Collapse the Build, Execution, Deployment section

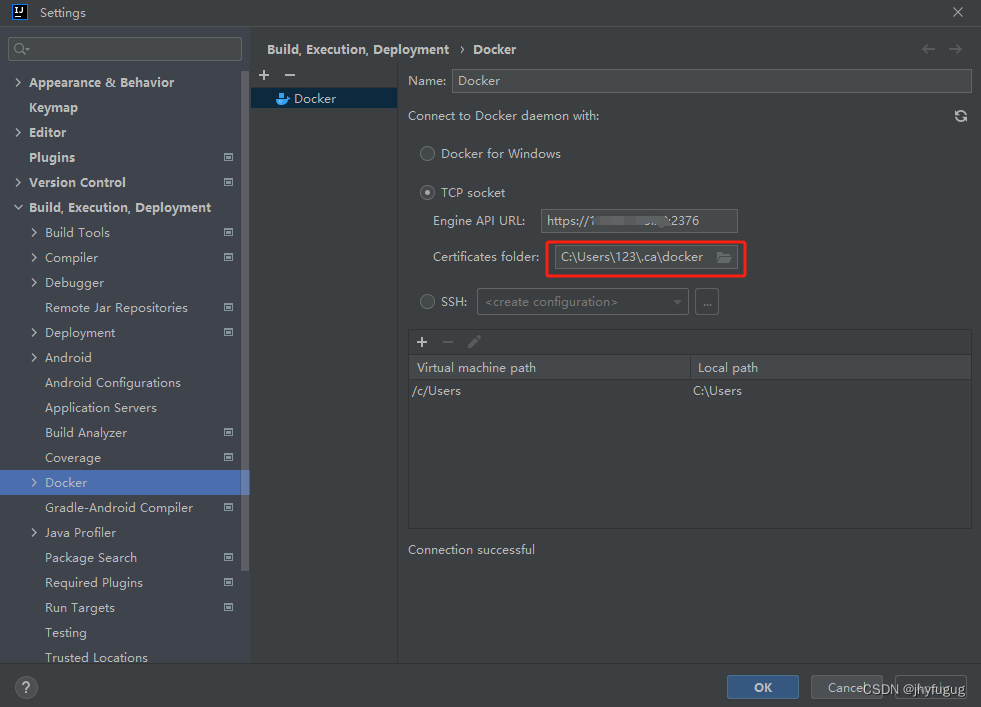coord(18,207)
